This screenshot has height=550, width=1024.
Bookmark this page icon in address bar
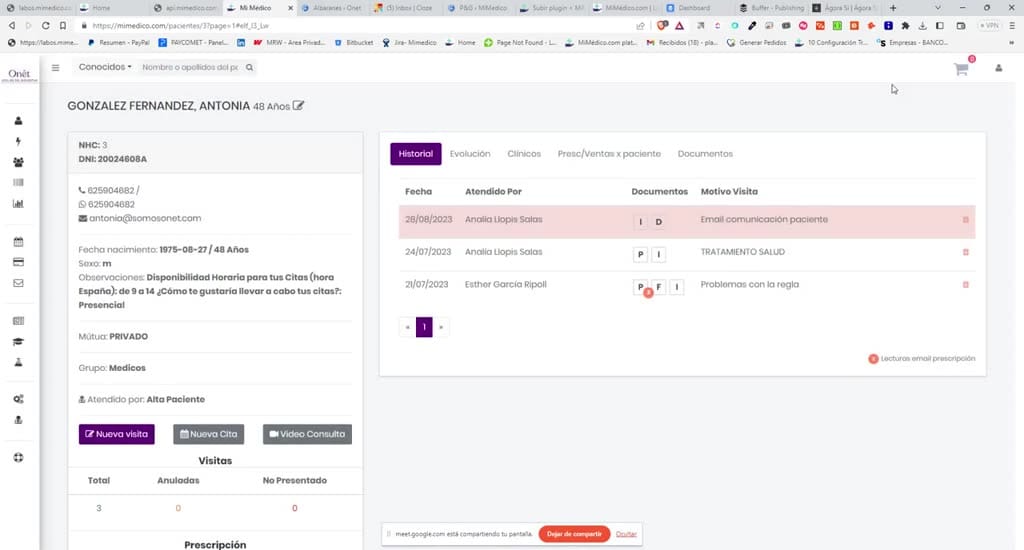(x=63, y=25)
